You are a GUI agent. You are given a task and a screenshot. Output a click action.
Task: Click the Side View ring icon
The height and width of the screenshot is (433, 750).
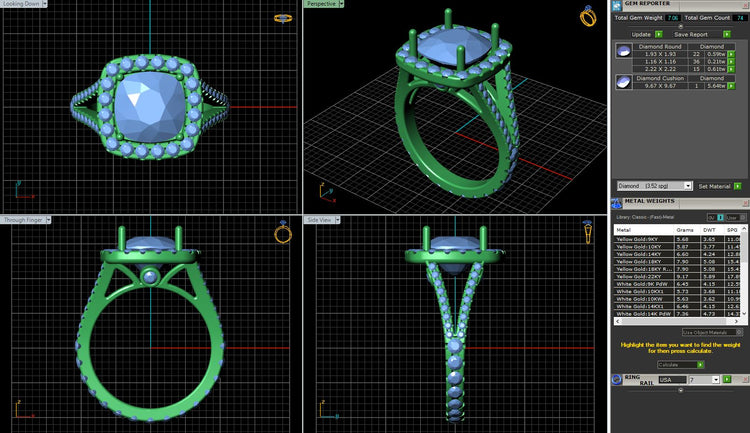click(587, 234)
